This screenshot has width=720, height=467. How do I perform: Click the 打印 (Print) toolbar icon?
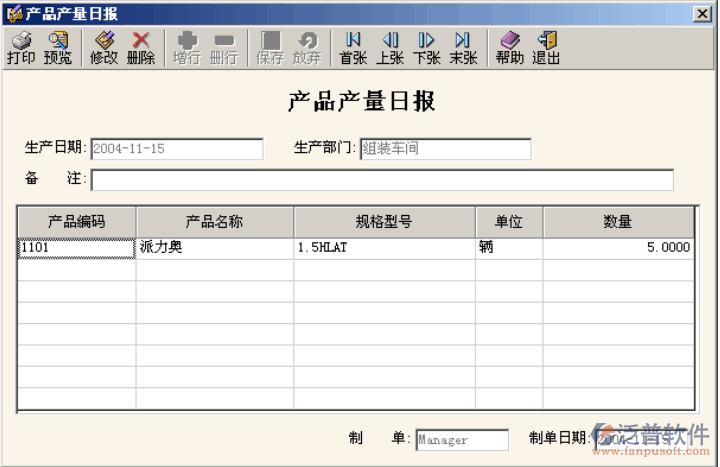20,47
